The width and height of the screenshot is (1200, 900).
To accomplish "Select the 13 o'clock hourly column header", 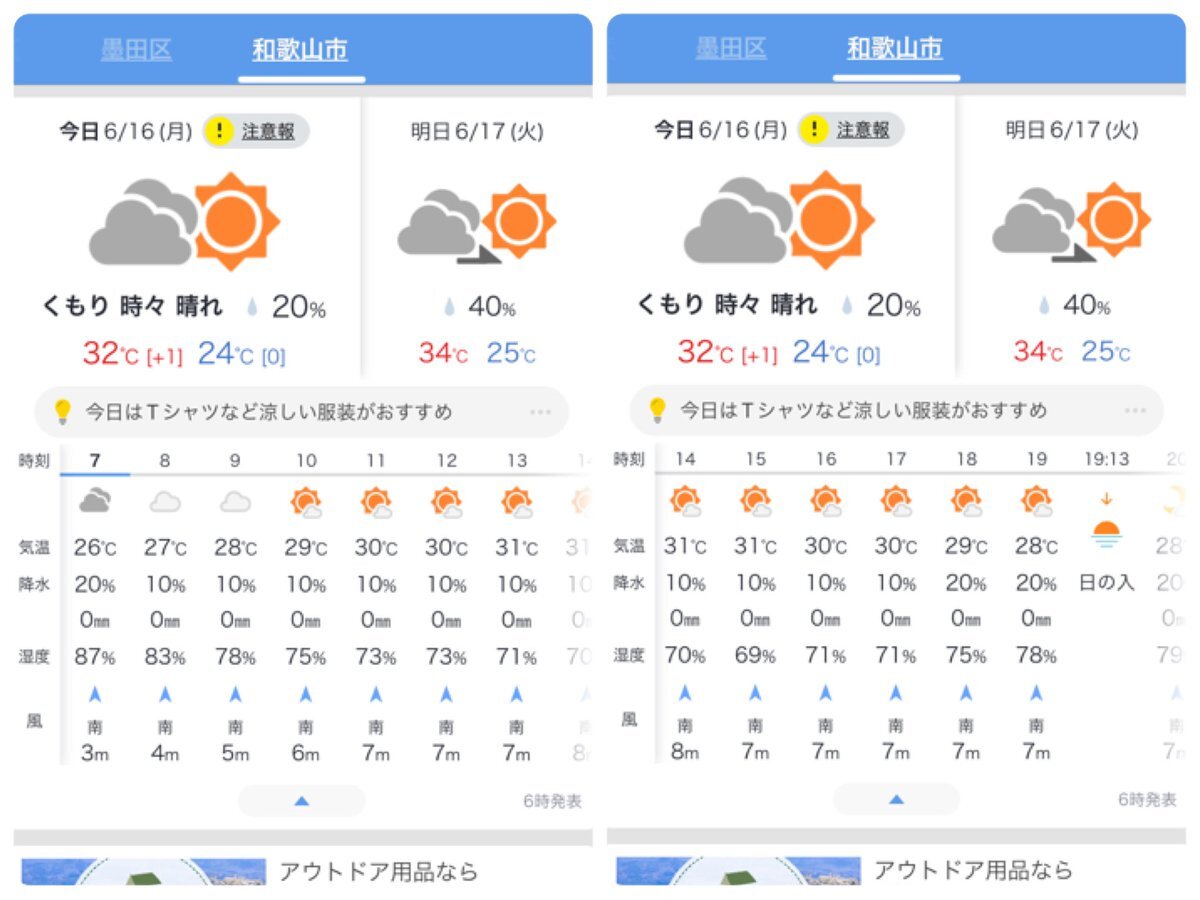I will (x=516, y=461).
